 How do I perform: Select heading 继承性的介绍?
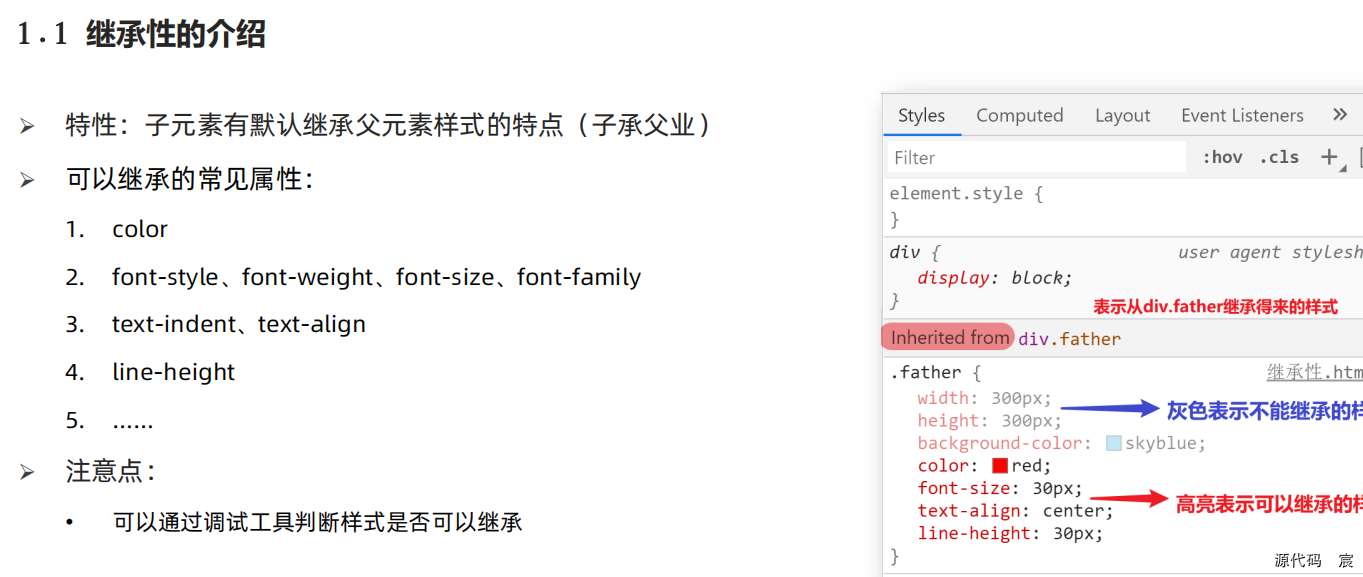point(176,35)
